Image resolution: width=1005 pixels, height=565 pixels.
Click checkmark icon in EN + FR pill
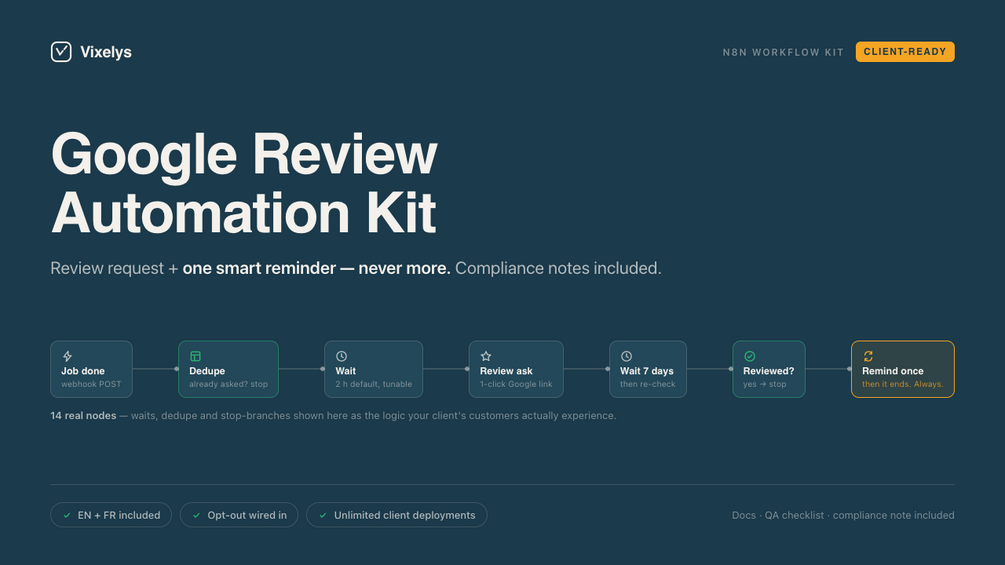click(67, 515)
